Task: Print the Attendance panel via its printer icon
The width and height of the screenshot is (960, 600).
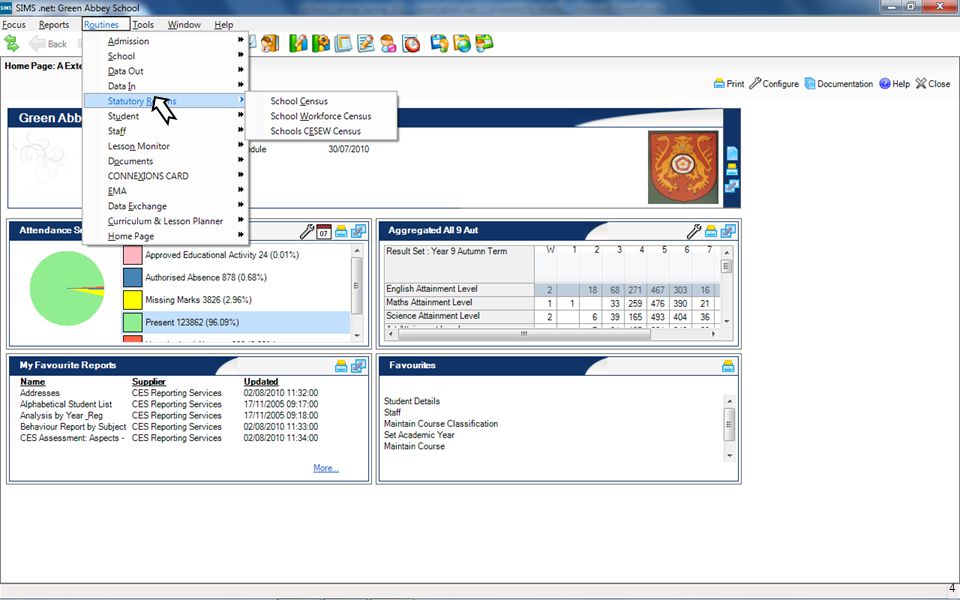Action: pyautogui.click(x=341, y=231)
